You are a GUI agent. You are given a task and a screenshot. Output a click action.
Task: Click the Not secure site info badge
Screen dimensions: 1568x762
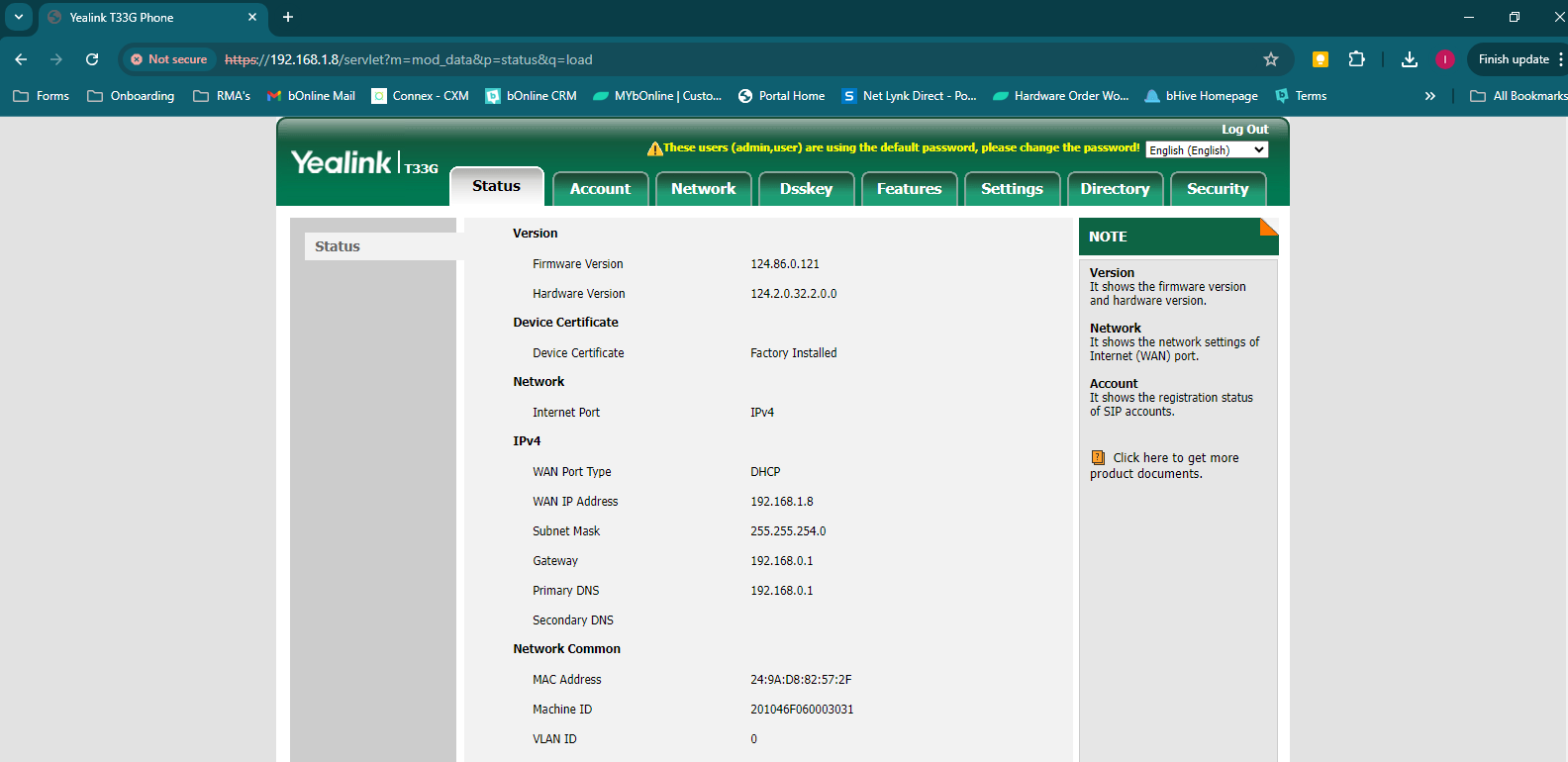pos(169,59)
